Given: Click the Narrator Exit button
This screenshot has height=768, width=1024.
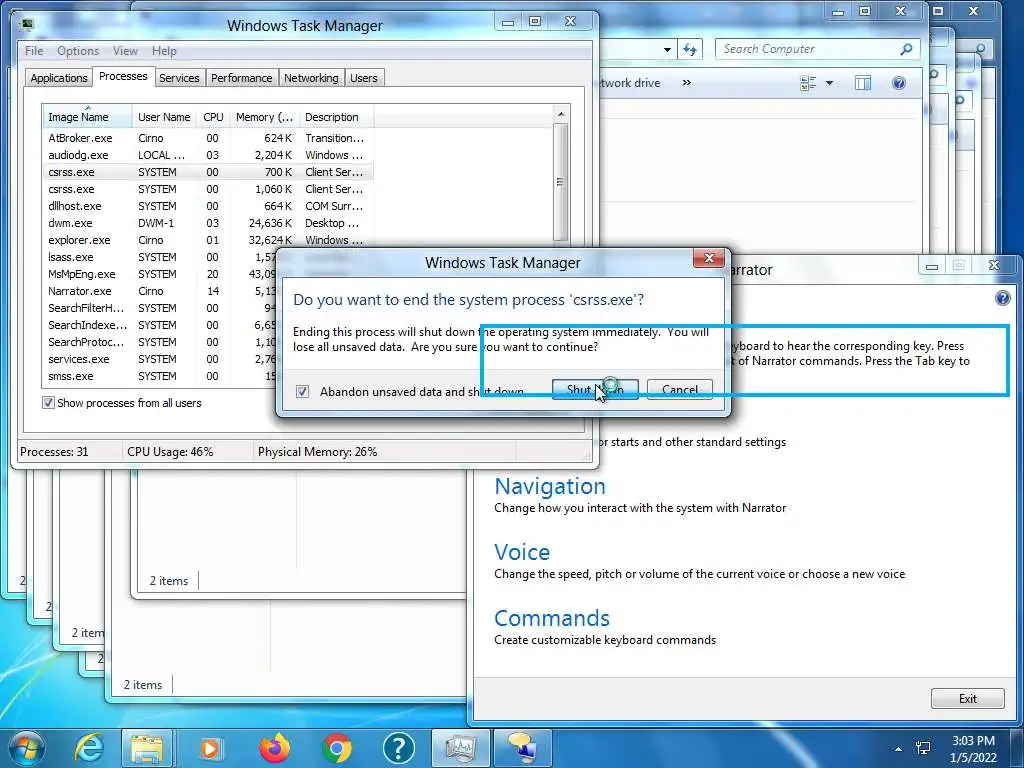Looking at the screenshot, I should point(967,698).
